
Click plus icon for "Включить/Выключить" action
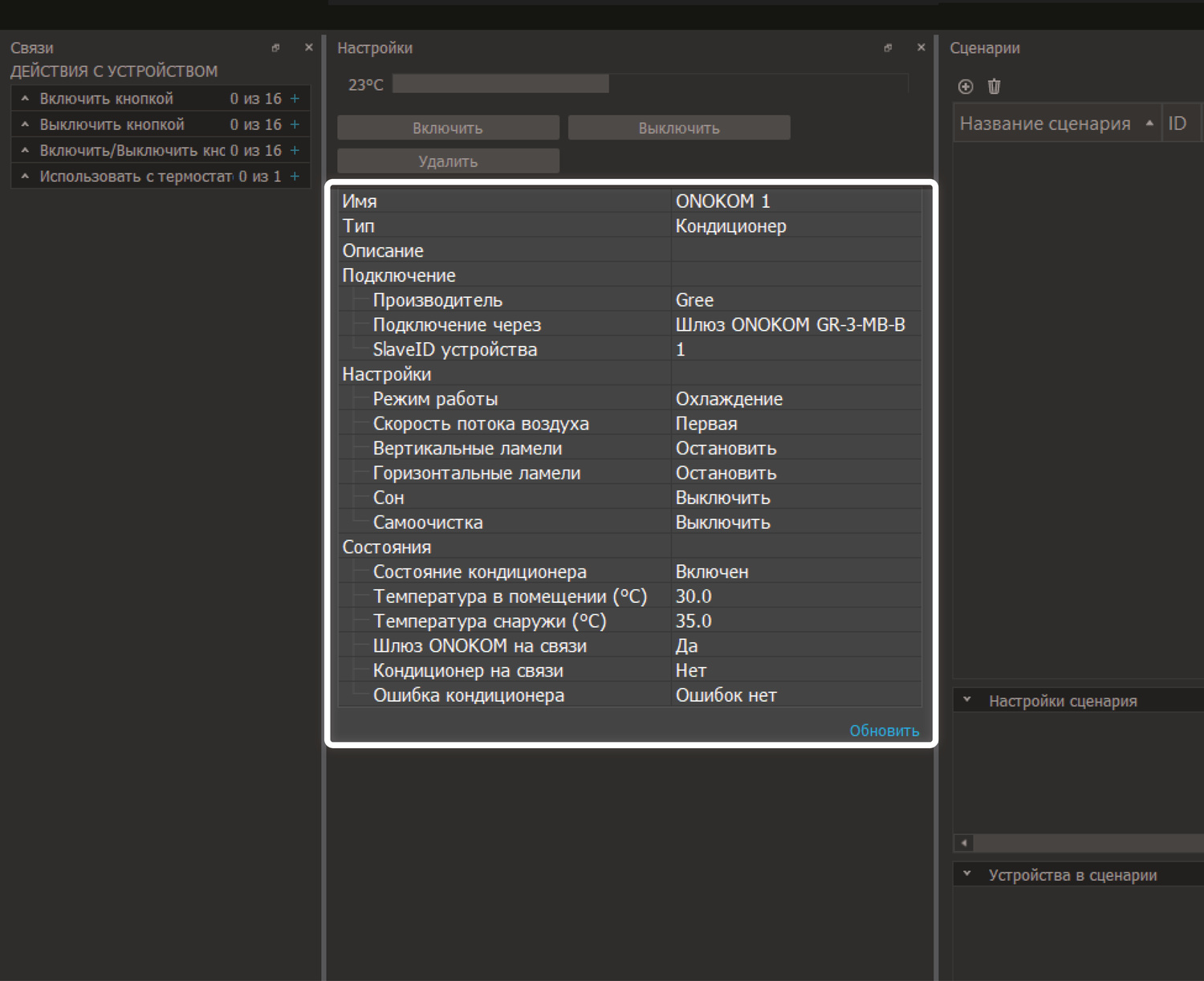[x=295, y=150]
